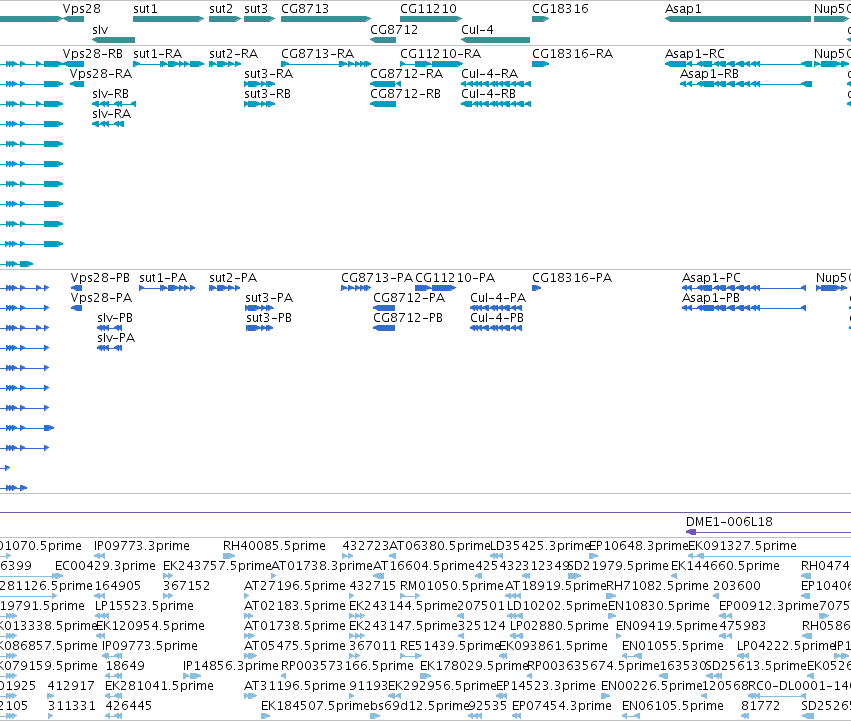Select EST IP14856.3prime
Image resolution: width=851 pixels, height=721 pixels.
click(231, 666)
